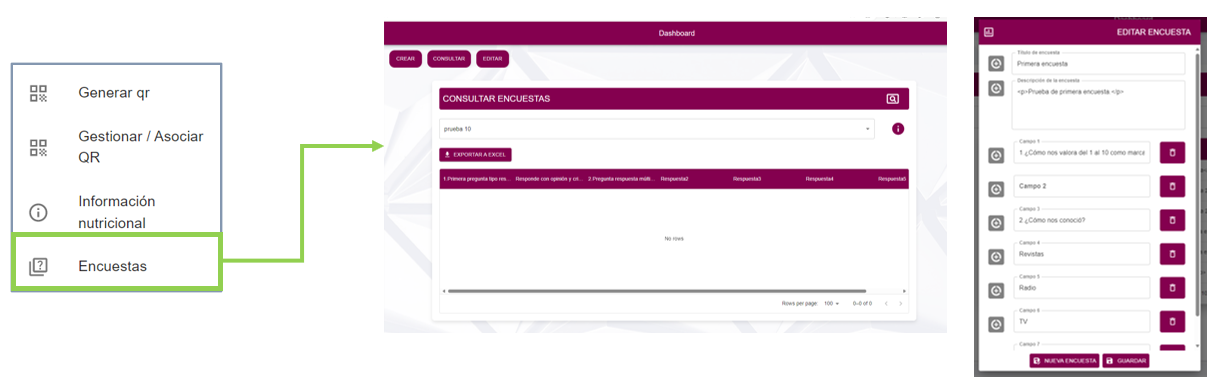Screen dimensions: 1225x385
Task: Click the icon at top-left of Editar Encuesta
Action: [x=989, y=32]
